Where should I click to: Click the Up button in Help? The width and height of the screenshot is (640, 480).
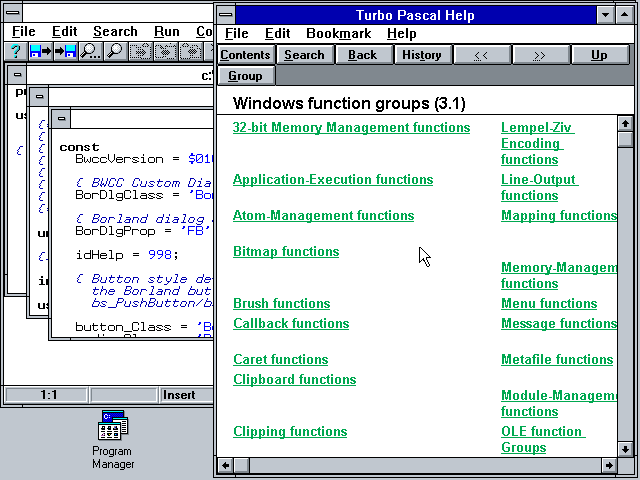click(599, 55)
